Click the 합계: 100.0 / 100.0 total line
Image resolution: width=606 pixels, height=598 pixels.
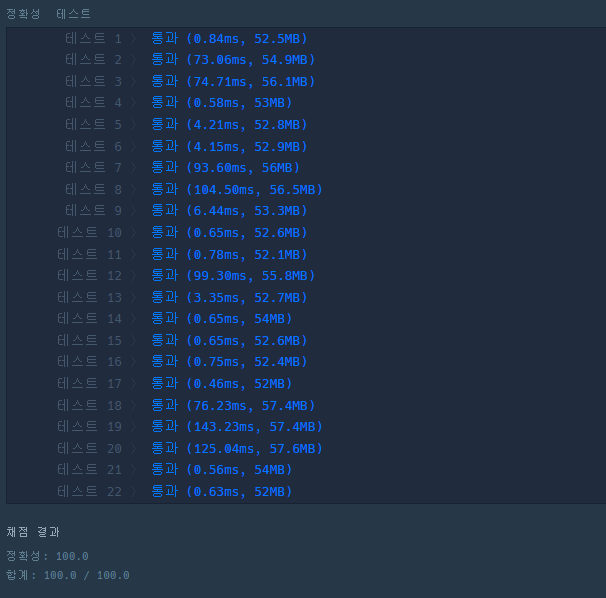pyautogui.click(x=68, y=575)
